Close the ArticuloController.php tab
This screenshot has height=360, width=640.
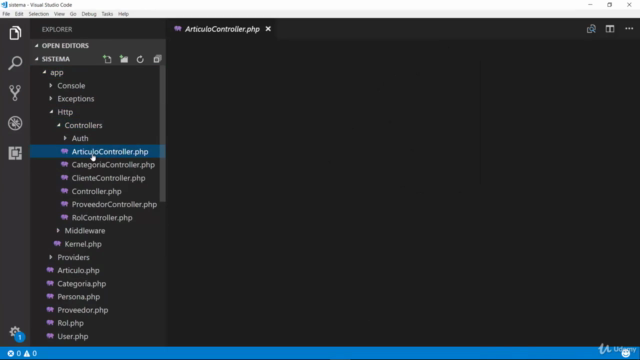(268, 29)
